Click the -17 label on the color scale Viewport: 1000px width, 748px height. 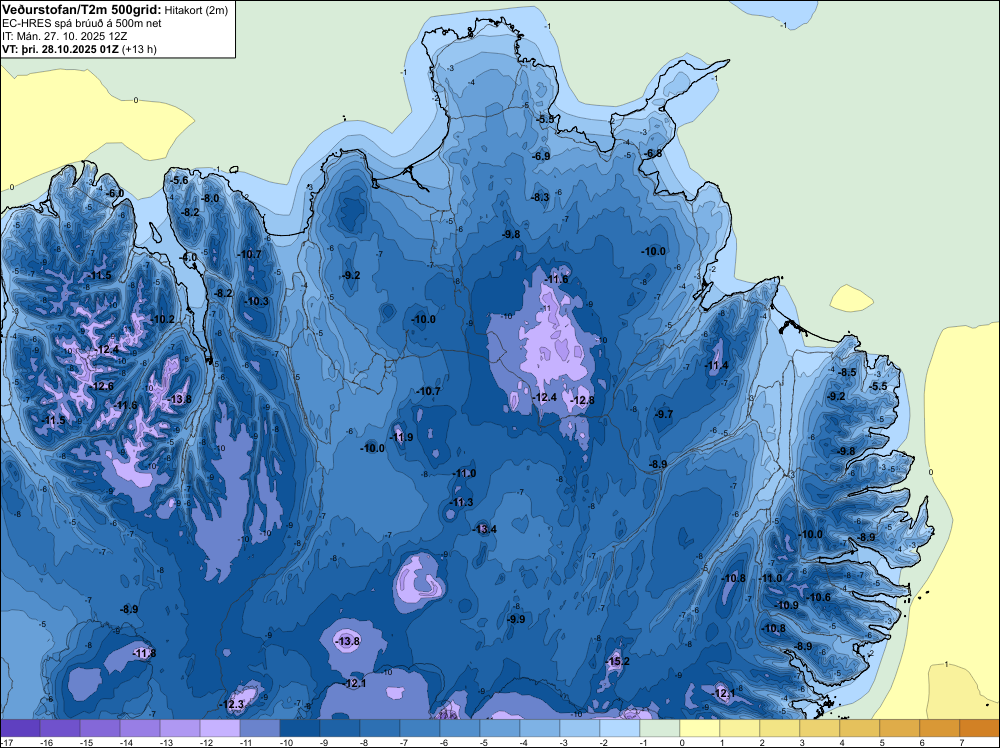pyautogui.click(x=6, y=742)
